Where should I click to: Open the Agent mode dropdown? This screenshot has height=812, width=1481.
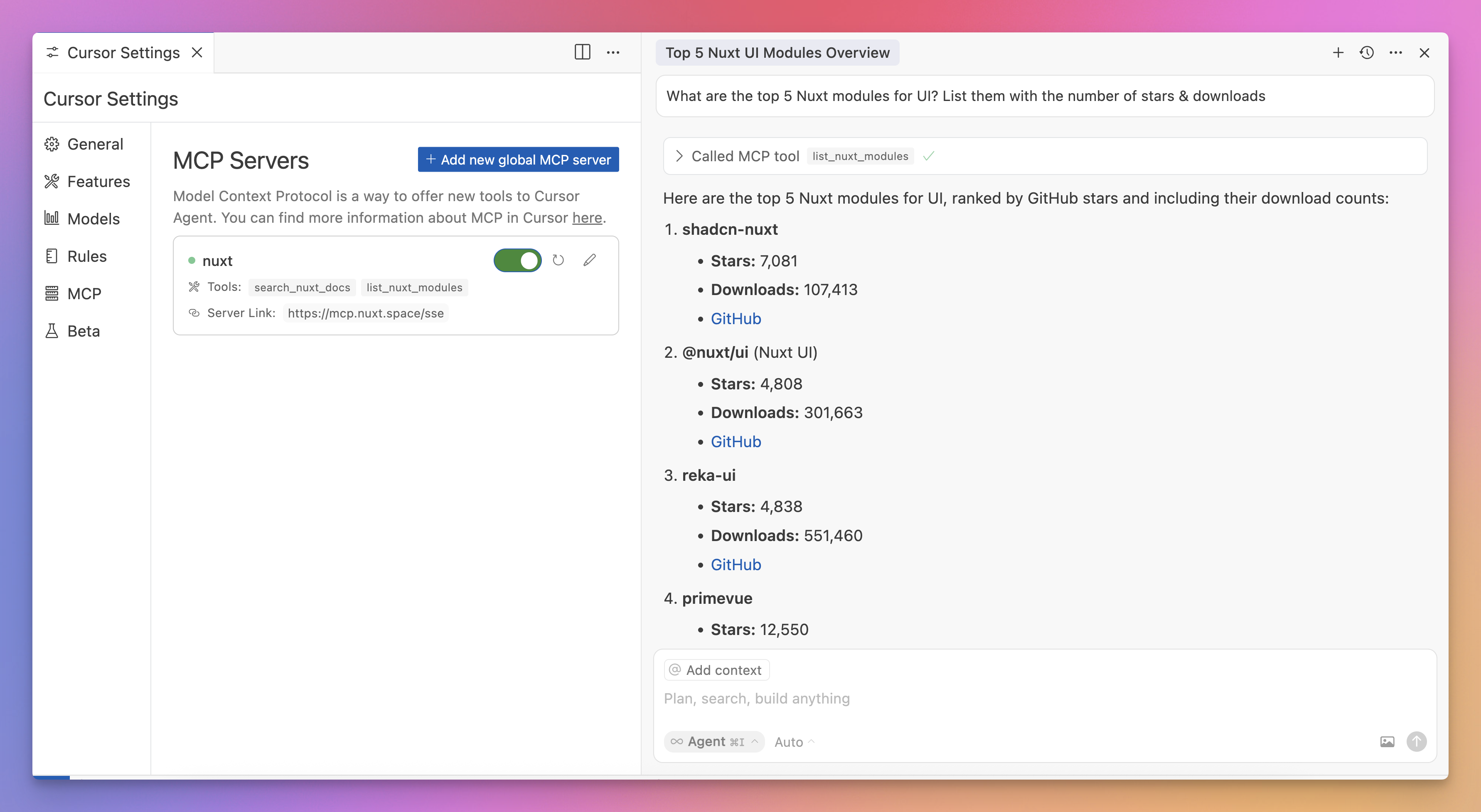714,742
